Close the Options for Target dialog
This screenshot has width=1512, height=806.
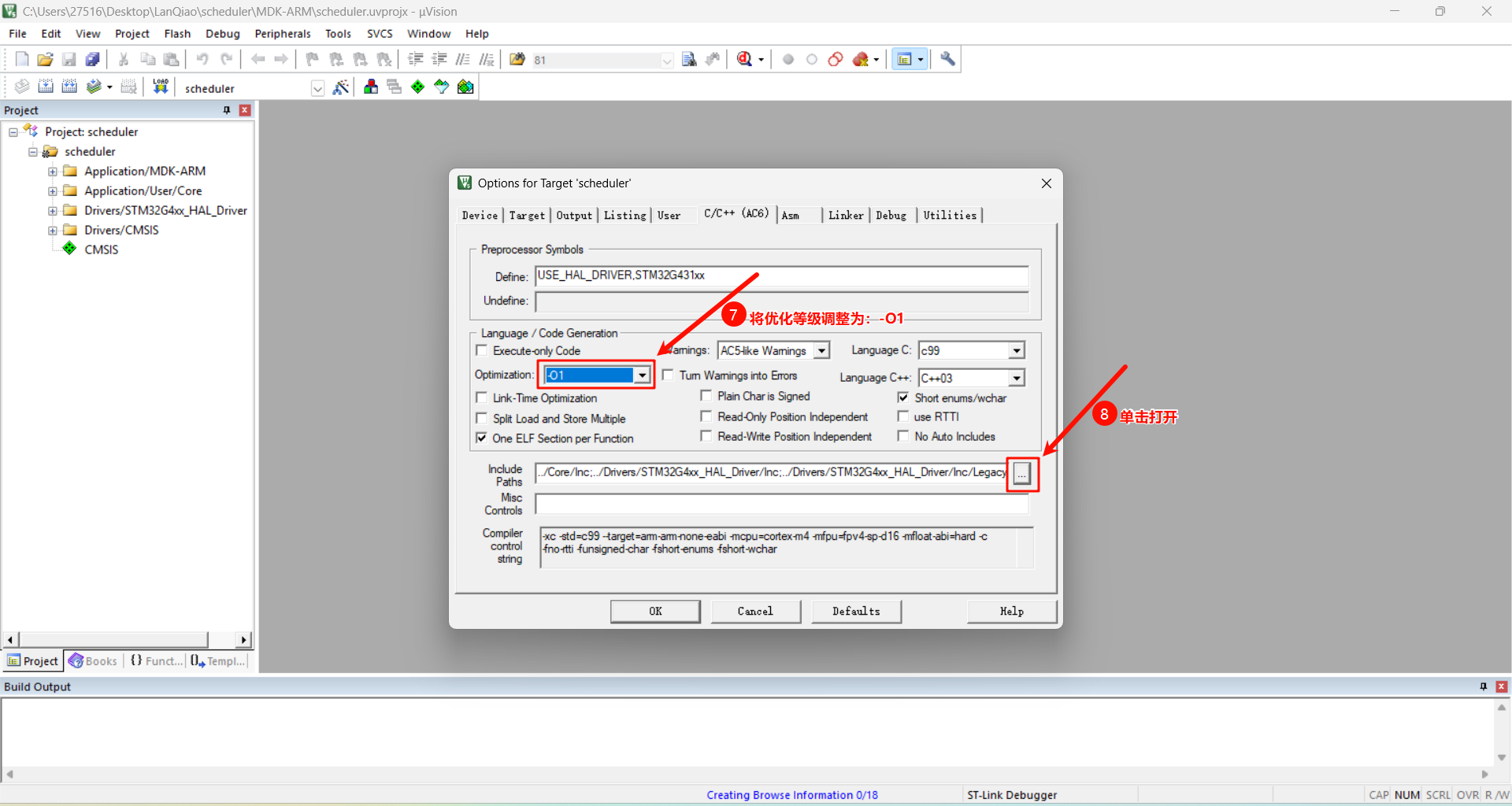[1047, 183]
